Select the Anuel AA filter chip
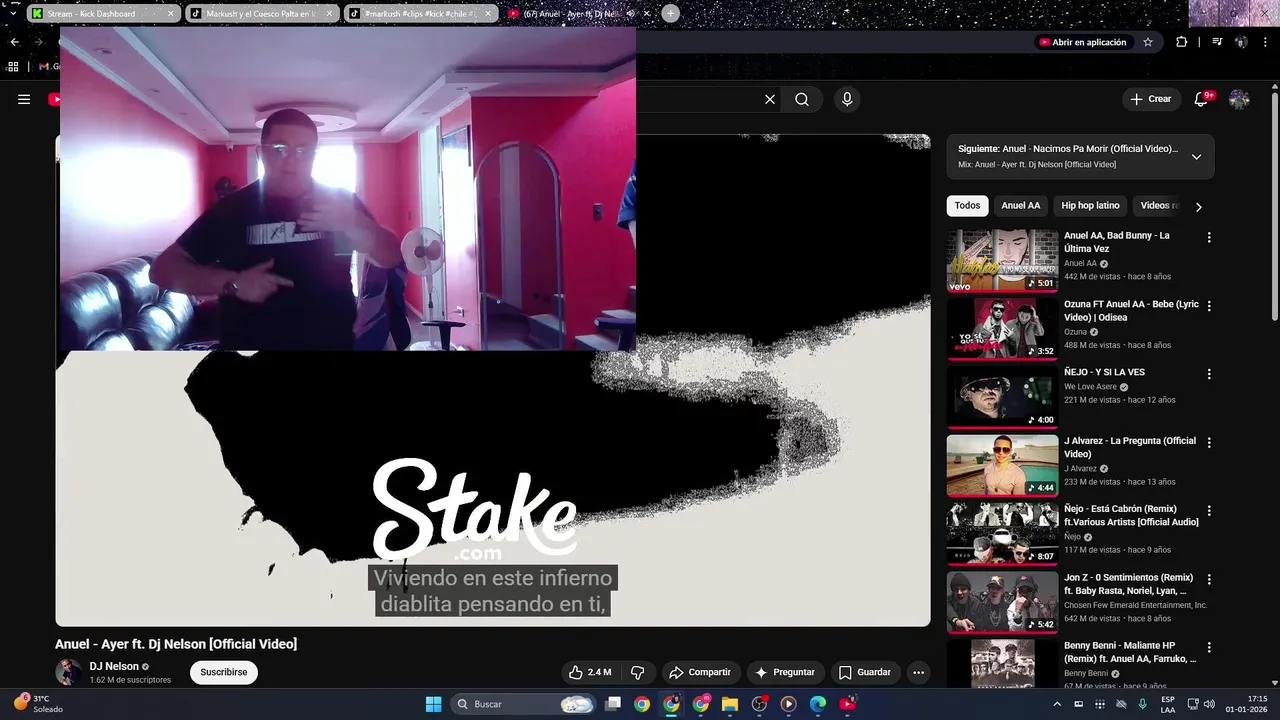The image size is (1280, 720). pos(1020,206)
